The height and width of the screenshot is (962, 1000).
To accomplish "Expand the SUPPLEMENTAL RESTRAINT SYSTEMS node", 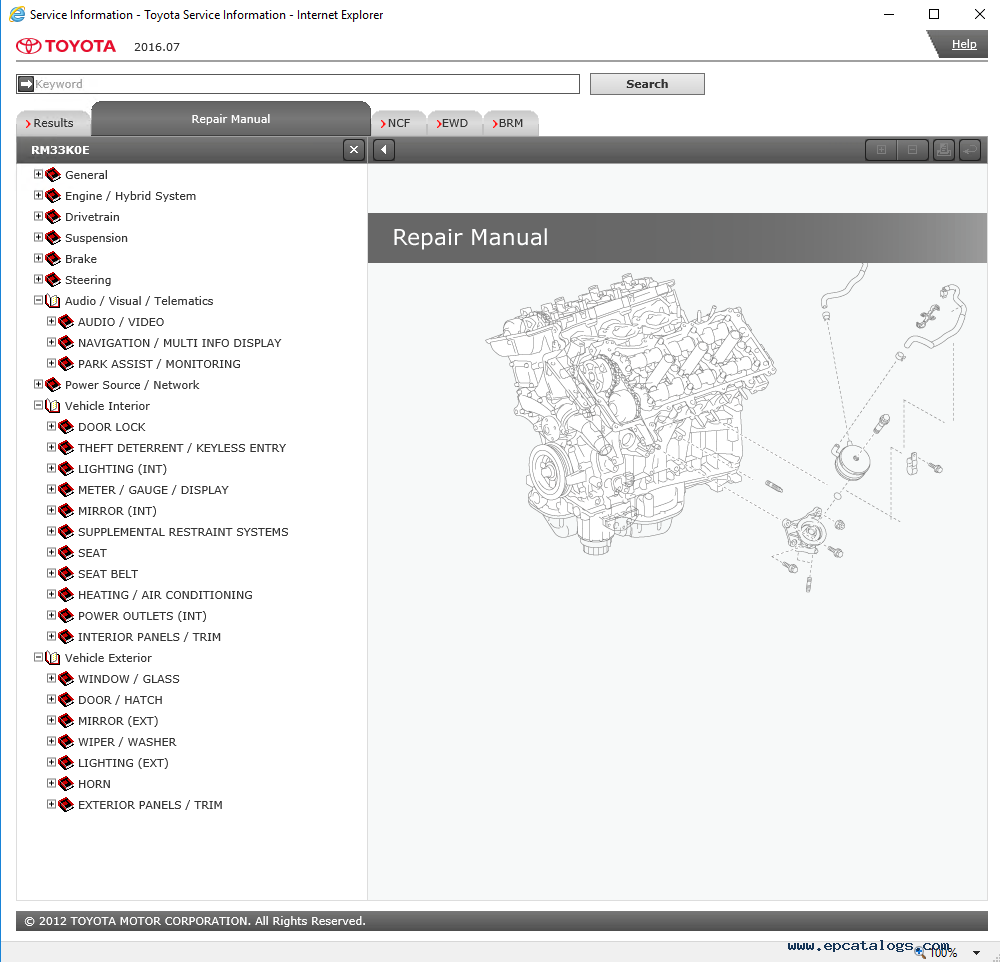I will [x=51, y=531].
